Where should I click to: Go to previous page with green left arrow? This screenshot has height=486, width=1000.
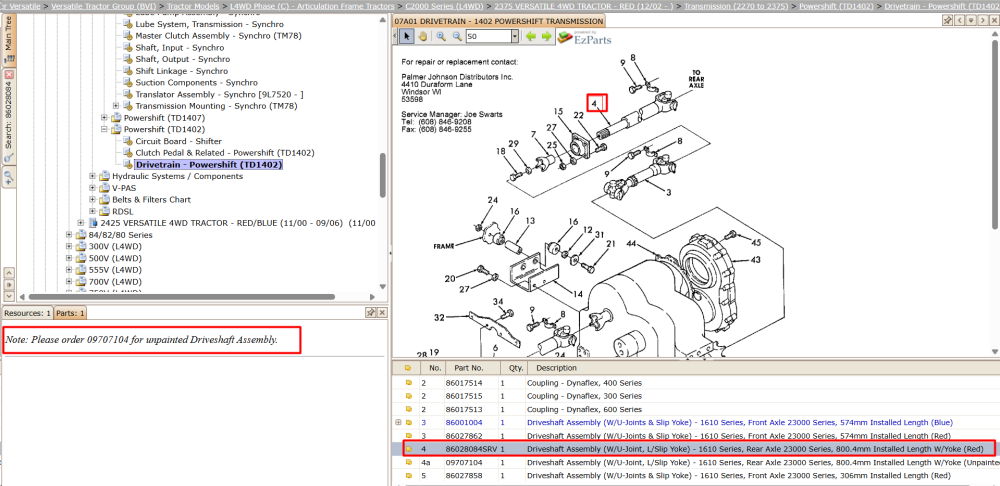(x=531, y=36)
